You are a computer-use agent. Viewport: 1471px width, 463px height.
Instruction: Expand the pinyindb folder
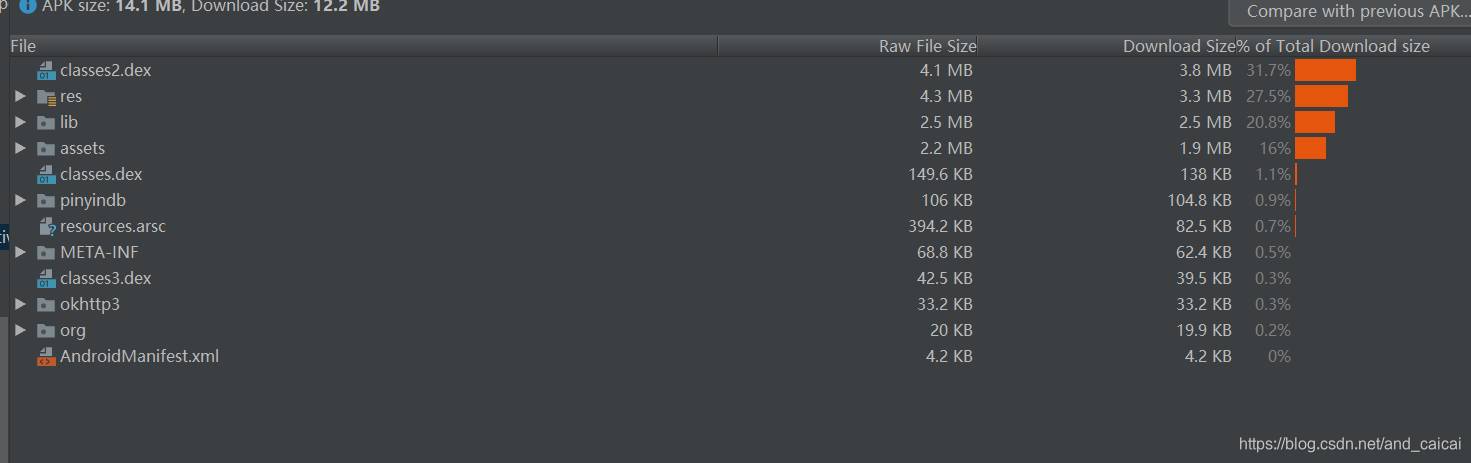19,201
